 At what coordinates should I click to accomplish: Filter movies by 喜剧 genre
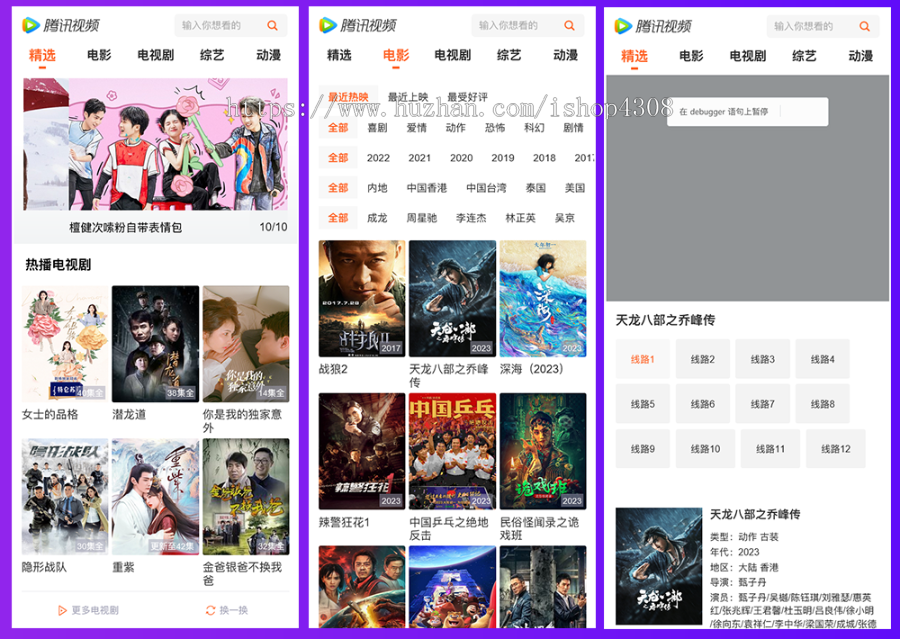pyautogui.click(x=377, y=127)
